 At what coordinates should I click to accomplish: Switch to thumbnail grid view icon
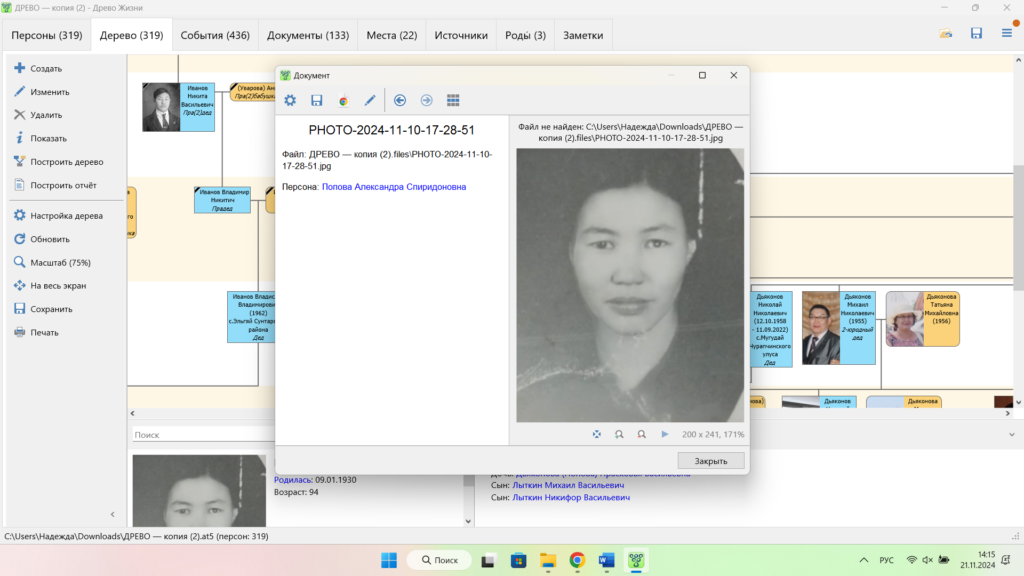453,100
